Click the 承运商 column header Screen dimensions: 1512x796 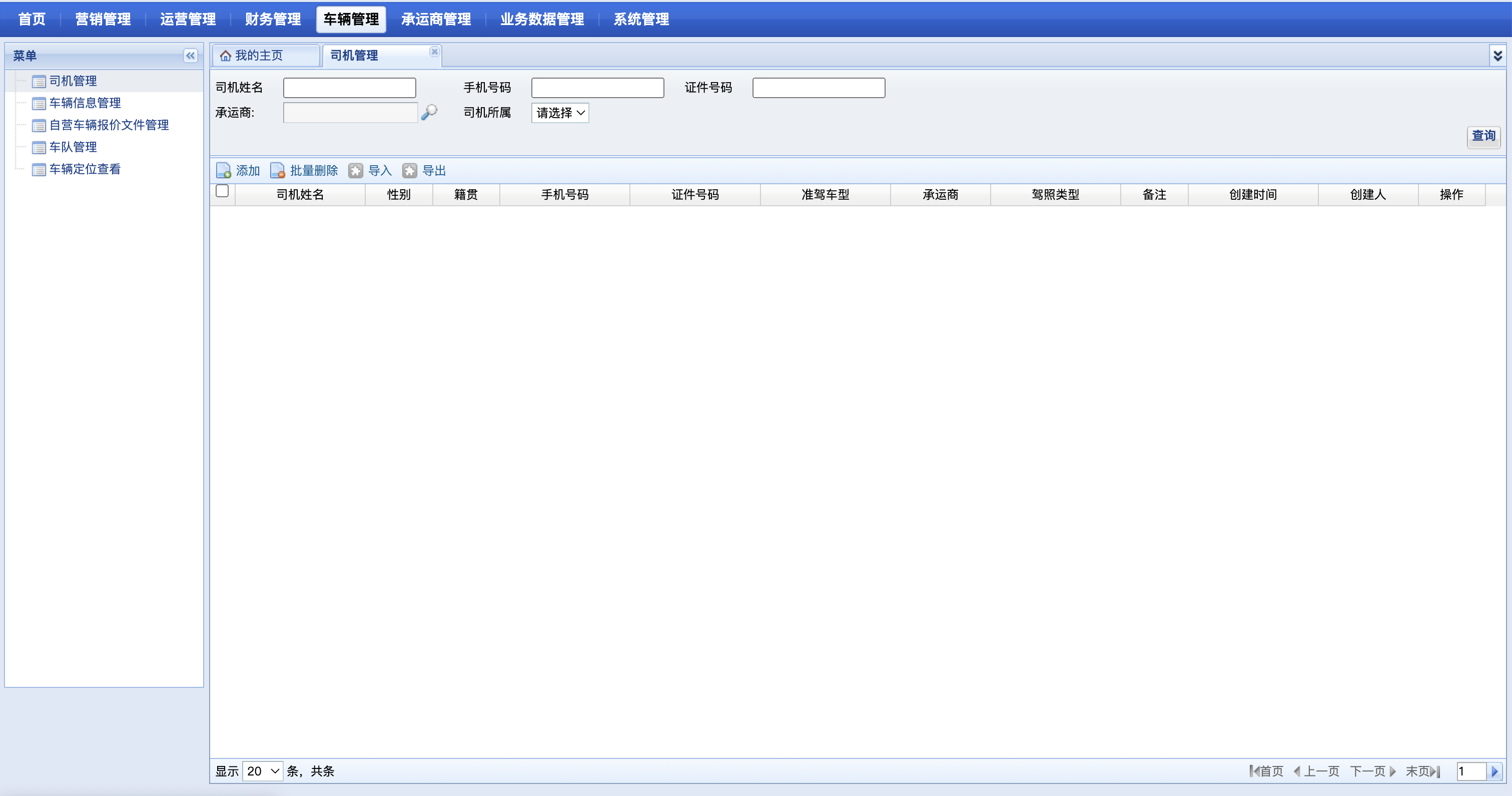tap(940, 194)
